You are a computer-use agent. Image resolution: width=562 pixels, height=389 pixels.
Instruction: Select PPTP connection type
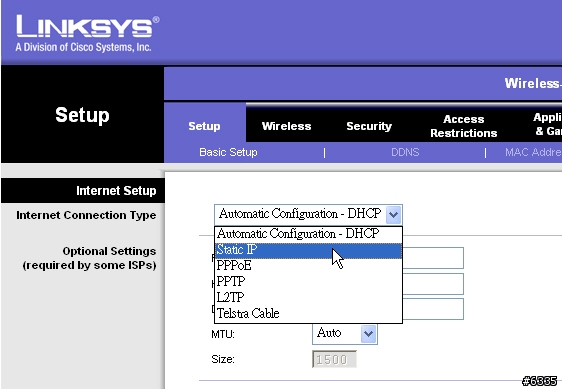[x=308, y=281]
